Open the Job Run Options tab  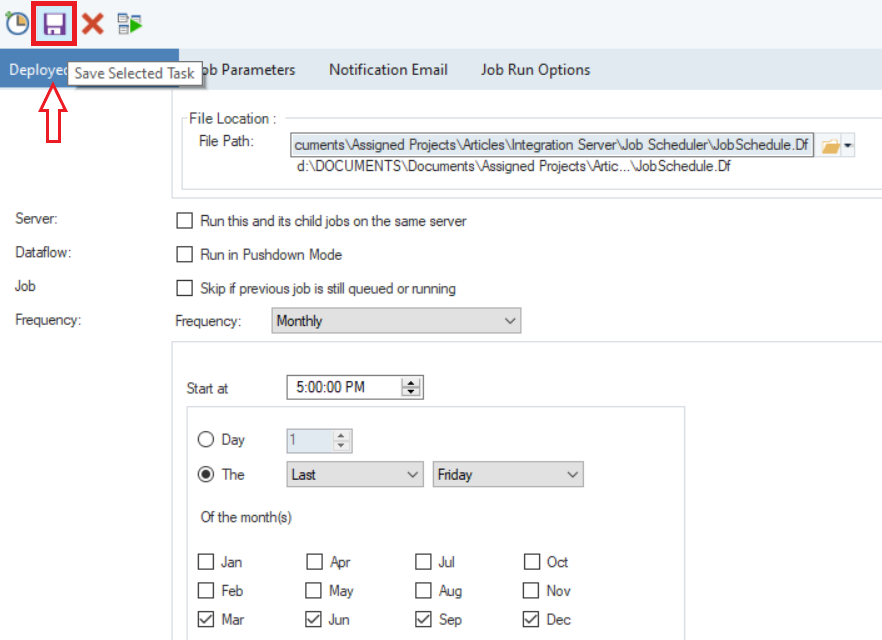[535, 70]
